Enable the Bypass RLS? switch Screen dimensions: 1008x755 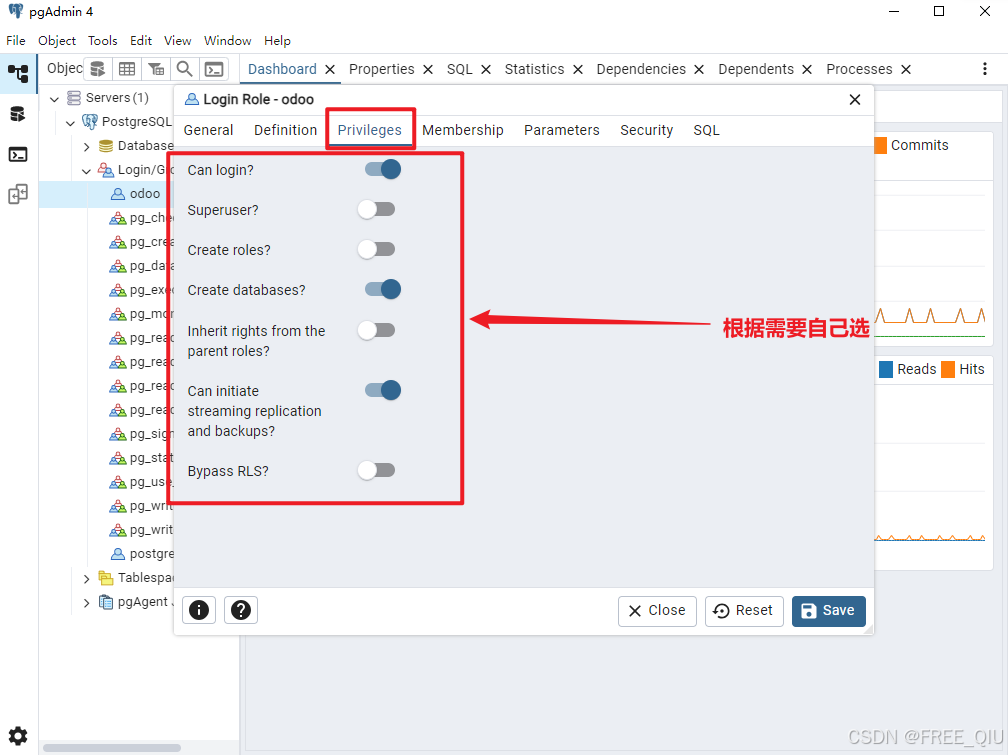tap(377, 470)
